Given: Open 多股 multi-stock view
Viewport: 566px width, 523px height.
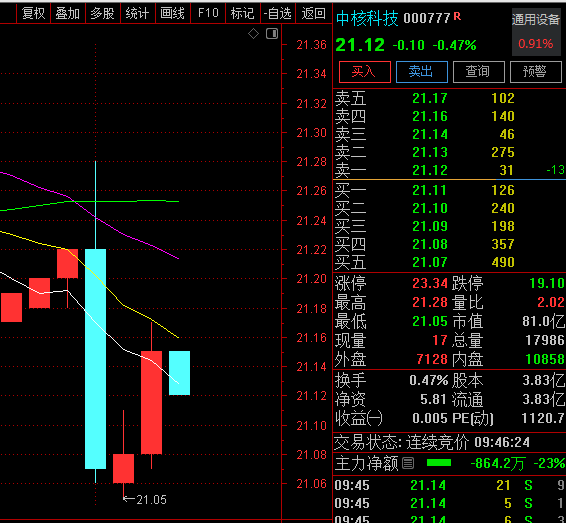Looking at the screenshot, I should (102, 14).
